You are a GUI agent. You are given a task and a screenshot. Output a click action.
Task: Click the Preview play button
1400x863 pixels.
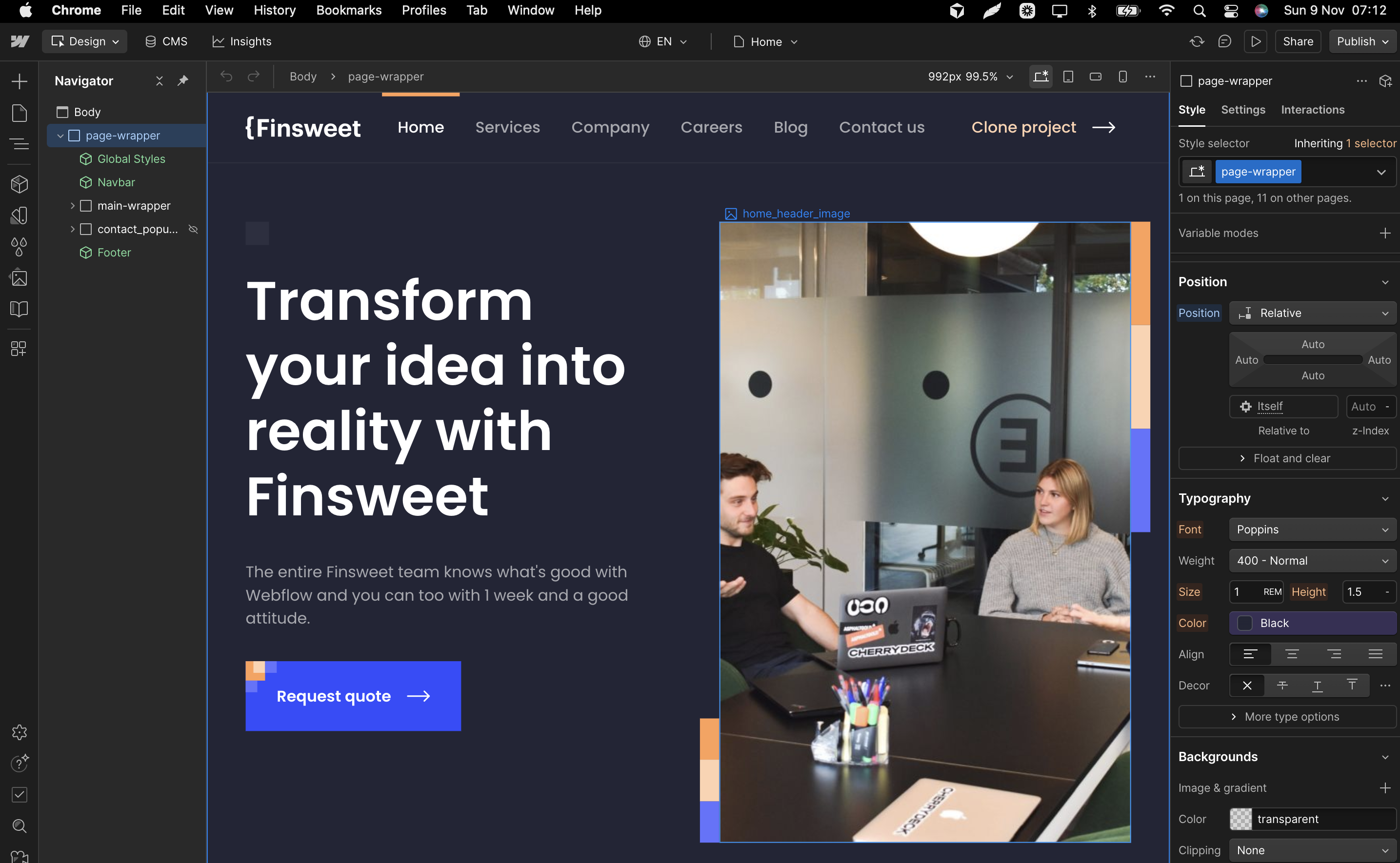1256,41
